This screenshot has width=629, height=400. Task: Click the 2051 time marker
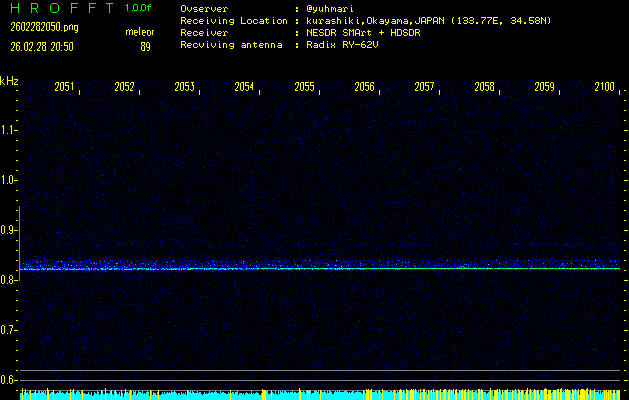point(64,87)
